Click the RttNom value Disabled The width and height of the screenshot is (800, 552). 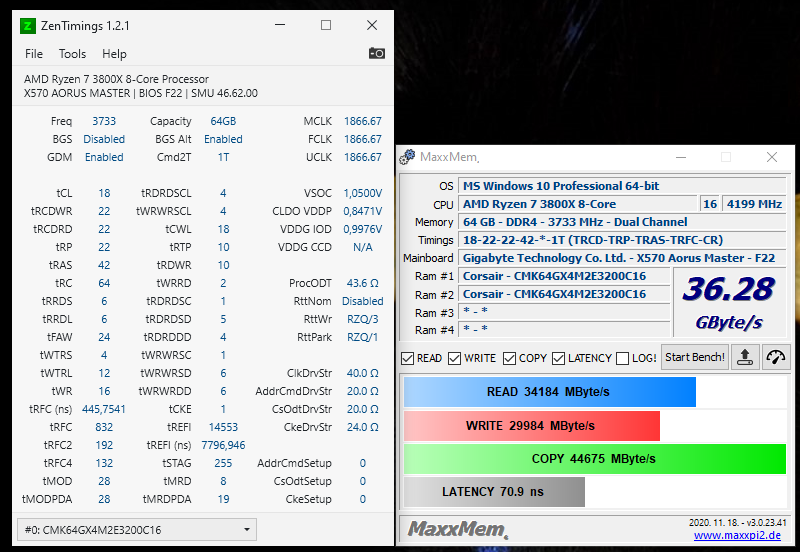(x=363, y=301)
